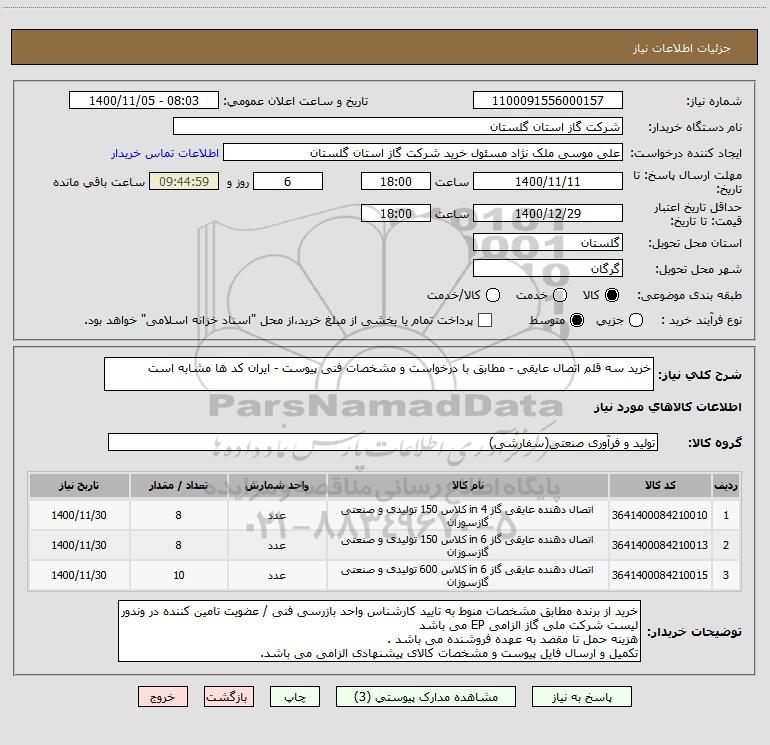This screenshot has height=745, width=770.
Task: Click the response deadline date 1400/11/11
Action: click(x=548, y=181)
